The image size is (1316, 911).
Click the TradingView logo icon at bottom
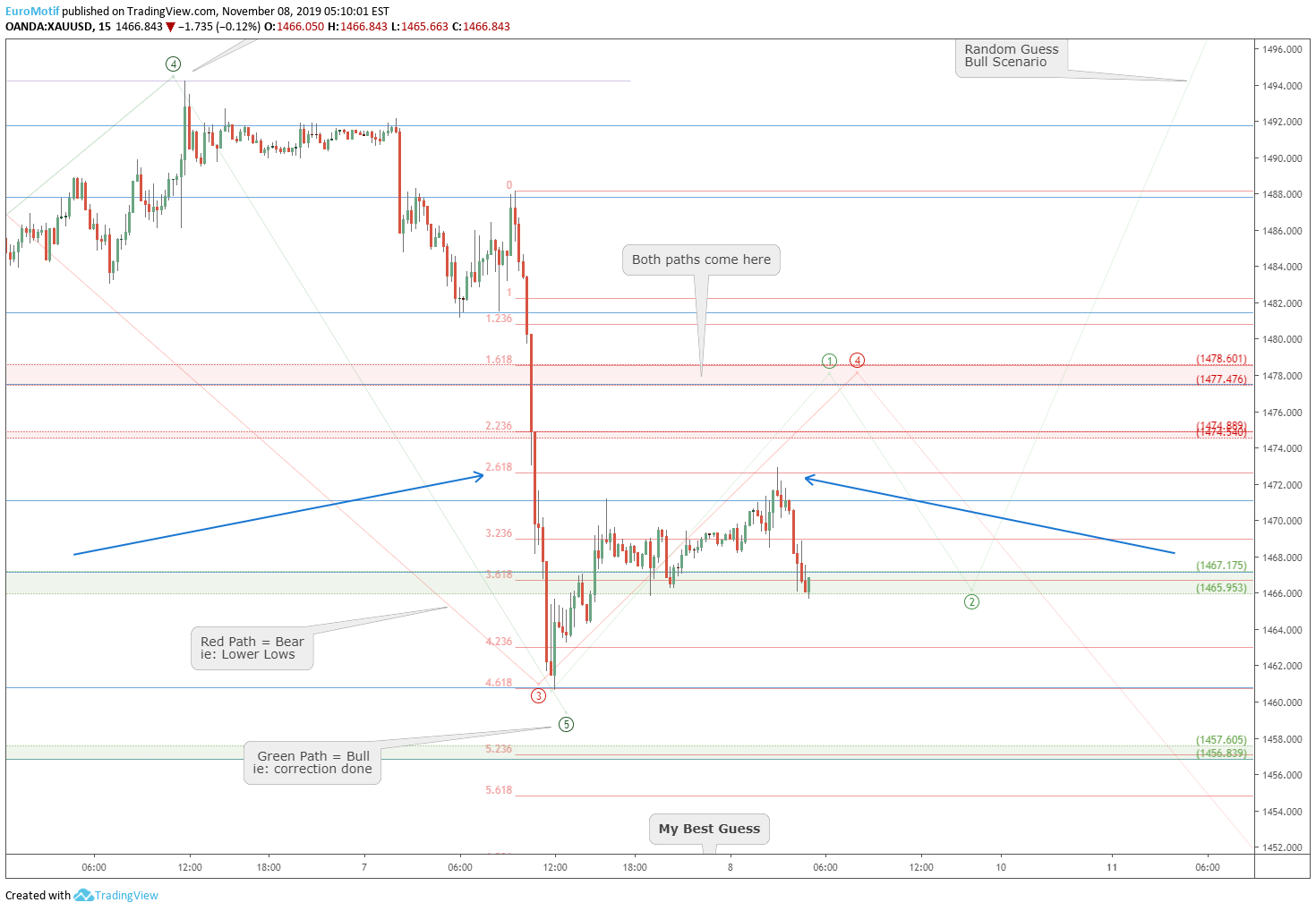click(83, 895)
